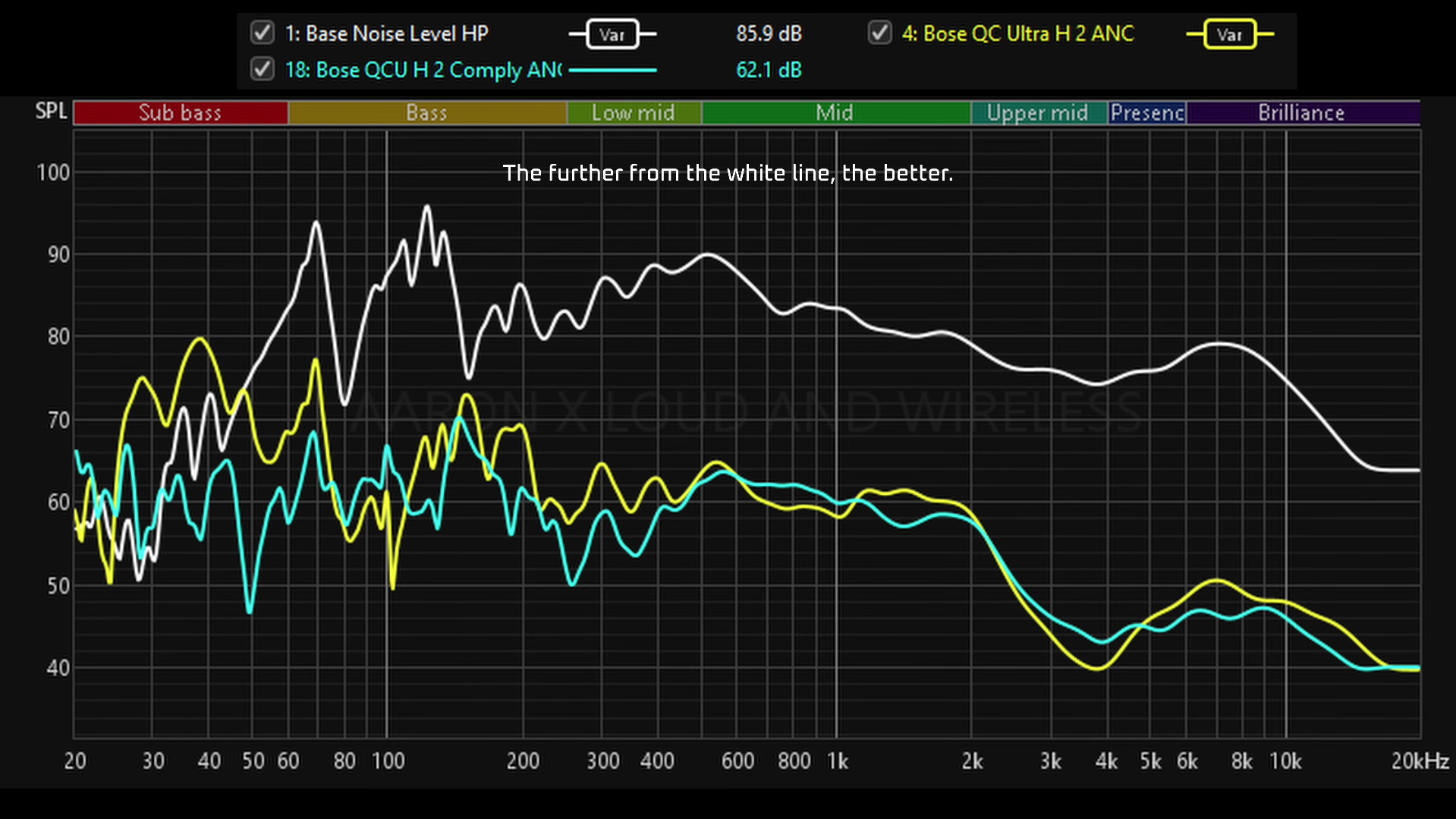Open yellow Var smoothing button for Bose QC Ultra
The height and width of the screenshot is (819, 1456).
tap(1230, 34)
